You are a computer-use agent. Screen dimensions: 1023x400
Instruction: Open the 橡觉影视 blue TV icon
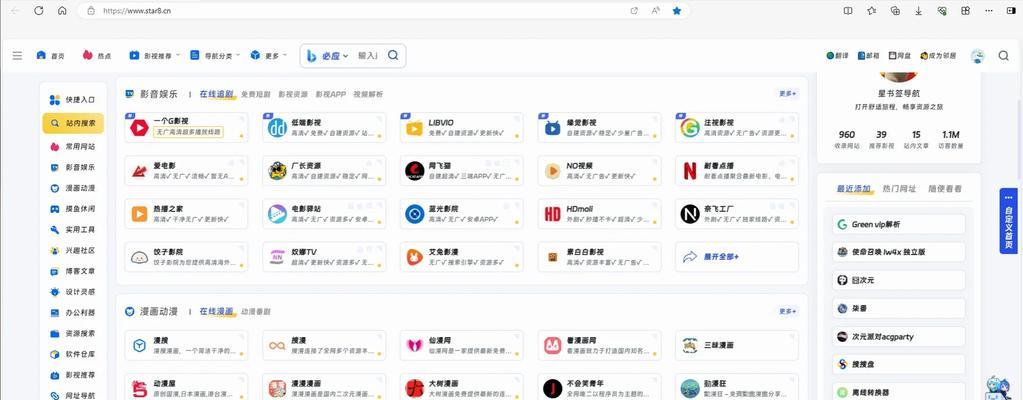553,128
